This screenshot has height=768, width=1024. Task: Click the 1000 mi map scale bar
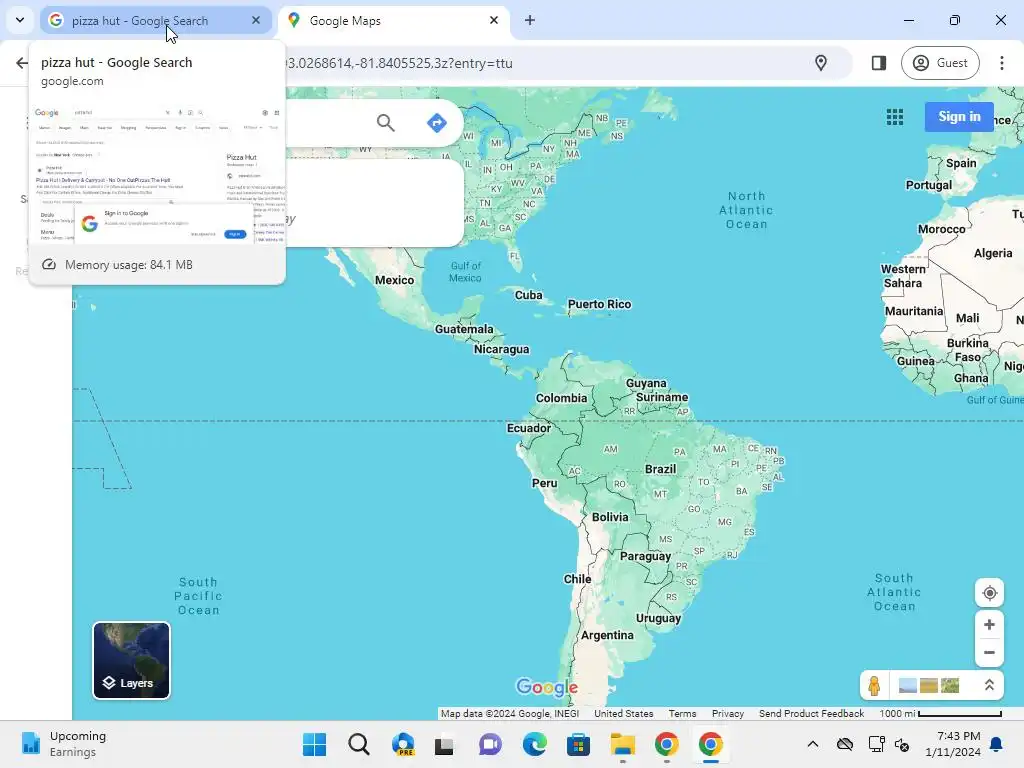pyautogui.click(x=940, y=713)
